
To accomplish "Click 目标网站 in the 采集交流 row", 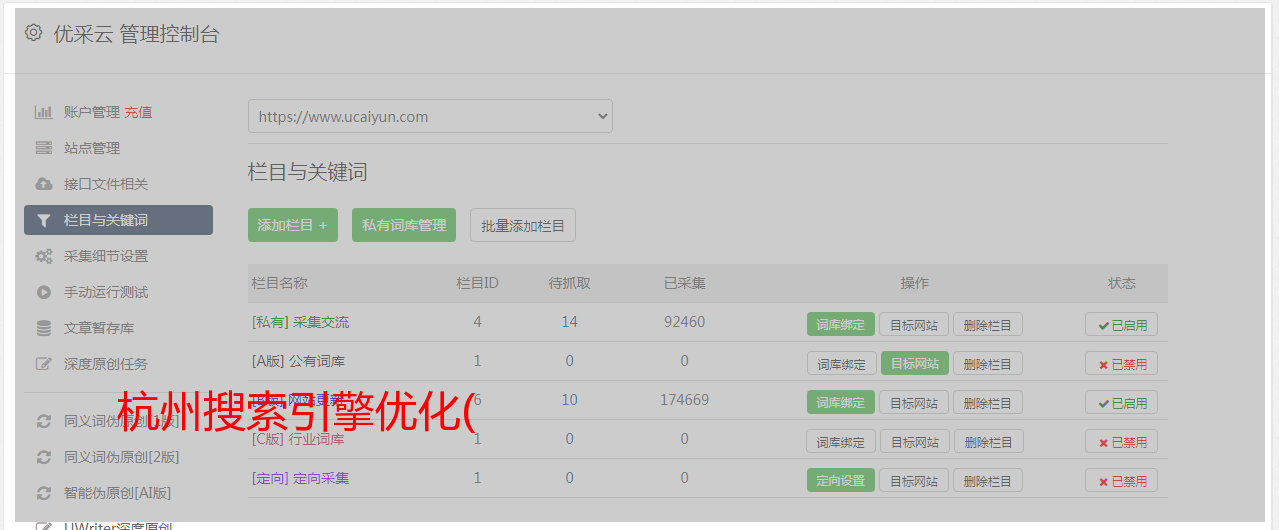I will pyautogui.click(x=915, y=324).
